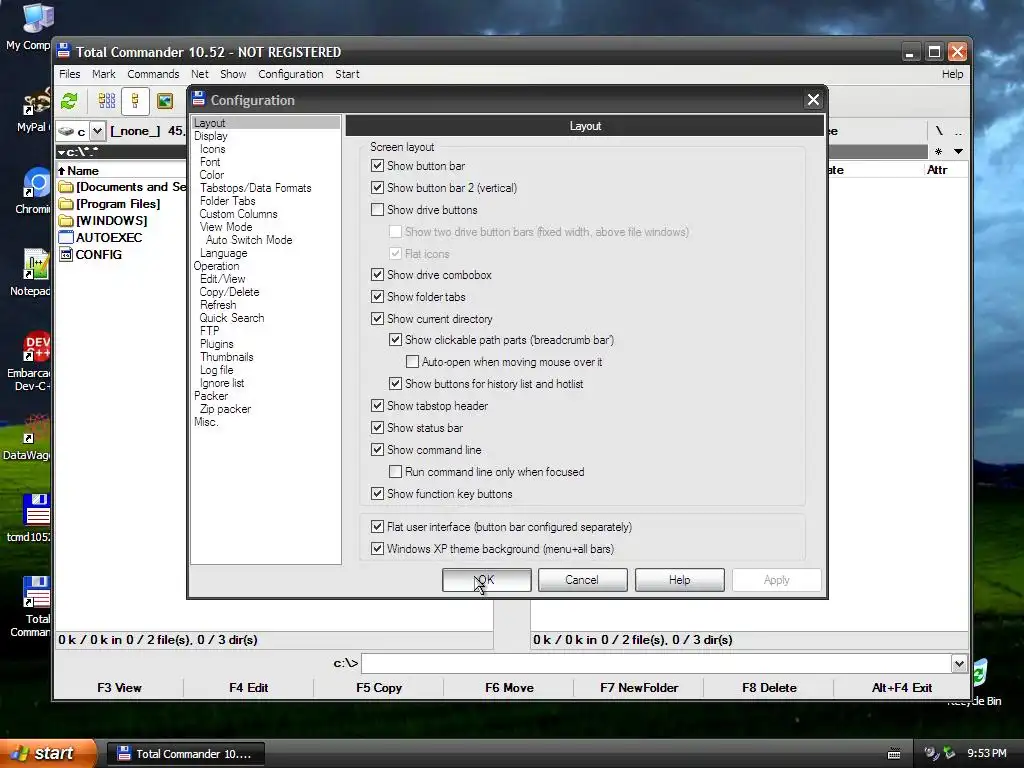The image size is (1024, 768).
Task: Toggle Flat user interface checkbox
Action: (377, 526)
